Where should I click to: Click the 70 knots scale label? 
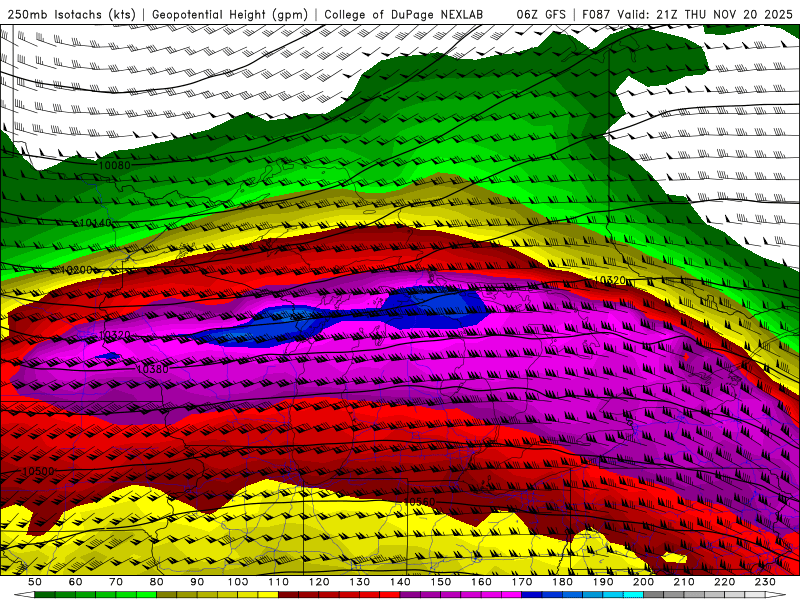(116, 582)
